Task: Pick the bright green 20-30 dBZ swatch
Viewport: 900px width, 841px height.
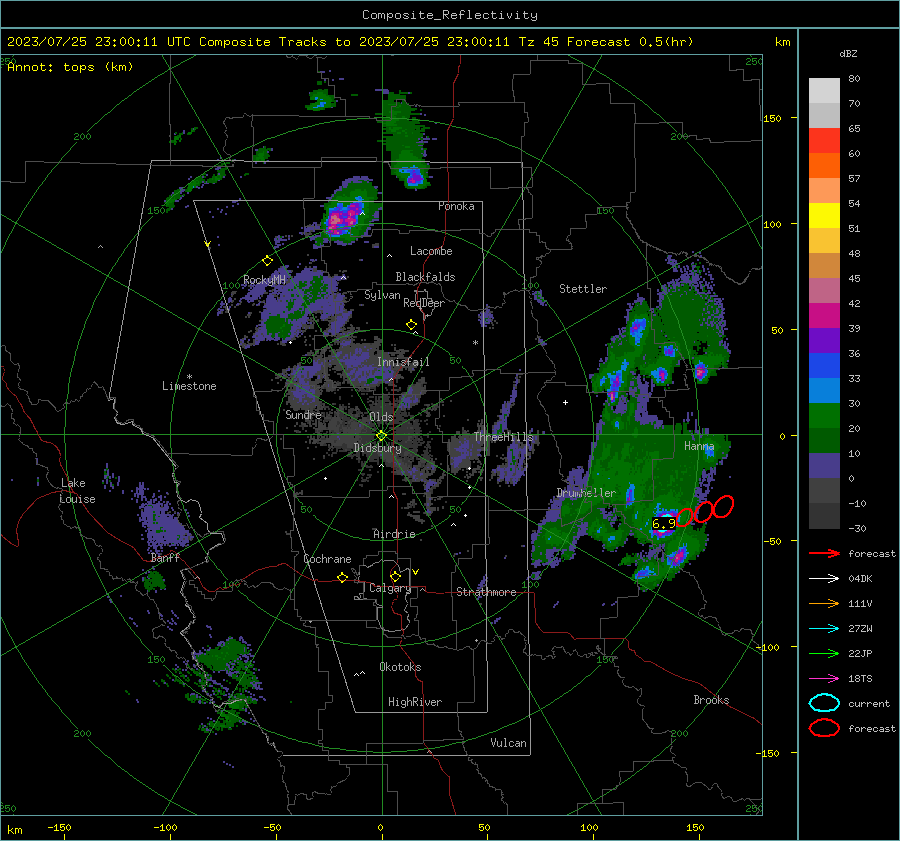Action: tap(824, 416)
